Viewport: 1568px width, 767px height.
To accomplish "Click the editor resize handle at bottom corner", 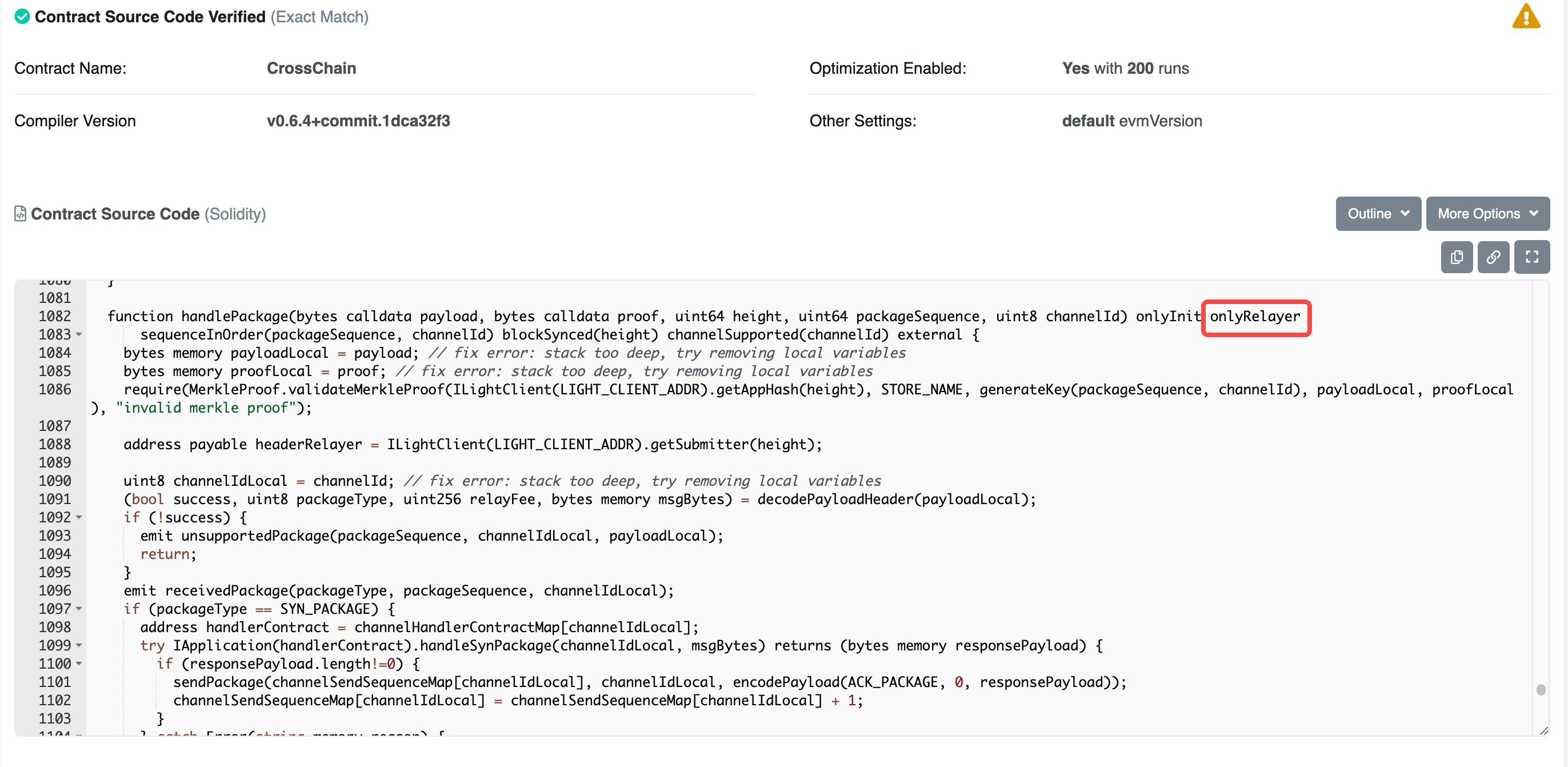I will pos(1543,730).
